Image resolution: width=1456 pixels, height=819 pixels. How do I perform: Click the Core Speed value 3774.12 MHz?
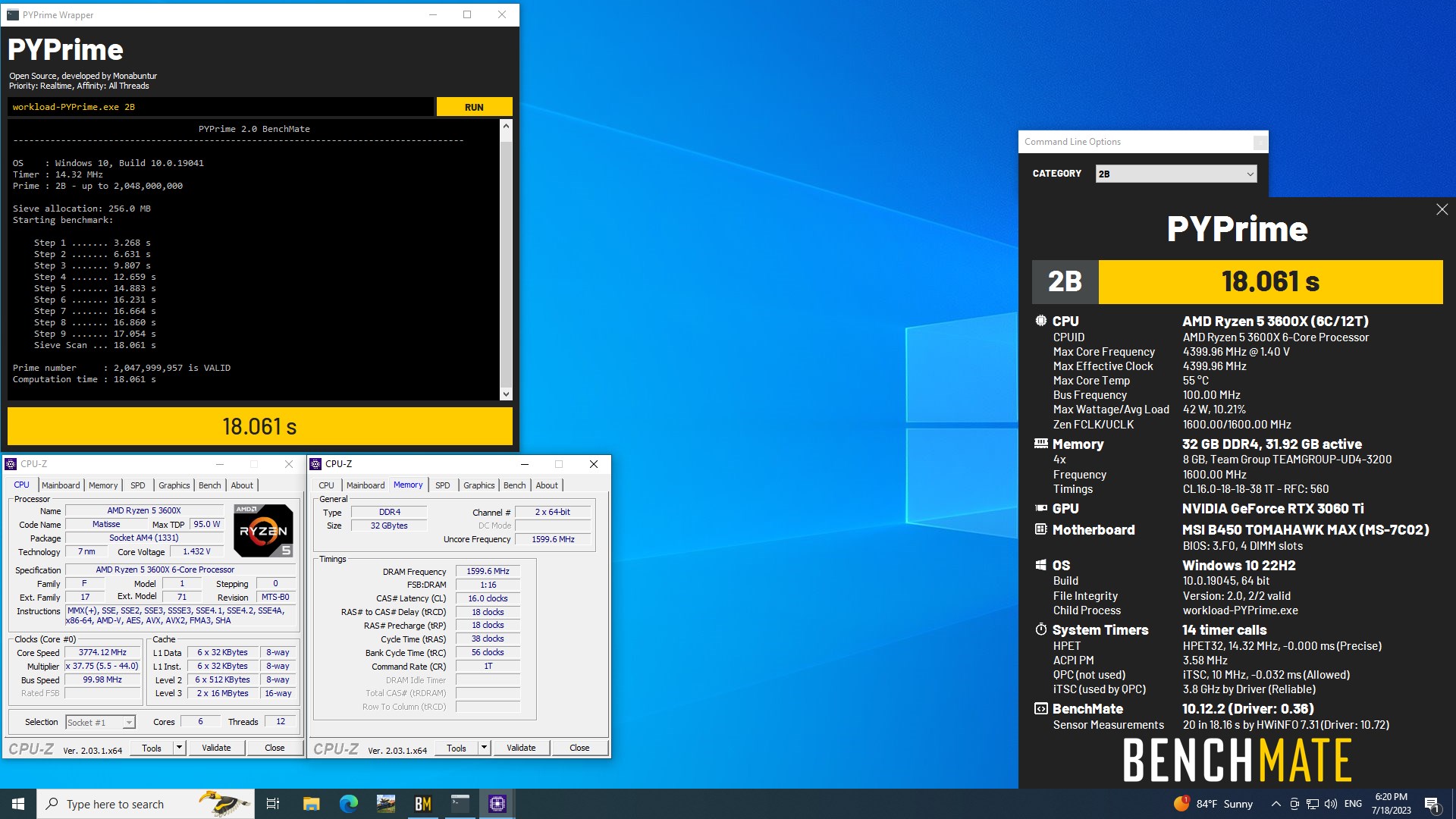click(x=102, y=652)
